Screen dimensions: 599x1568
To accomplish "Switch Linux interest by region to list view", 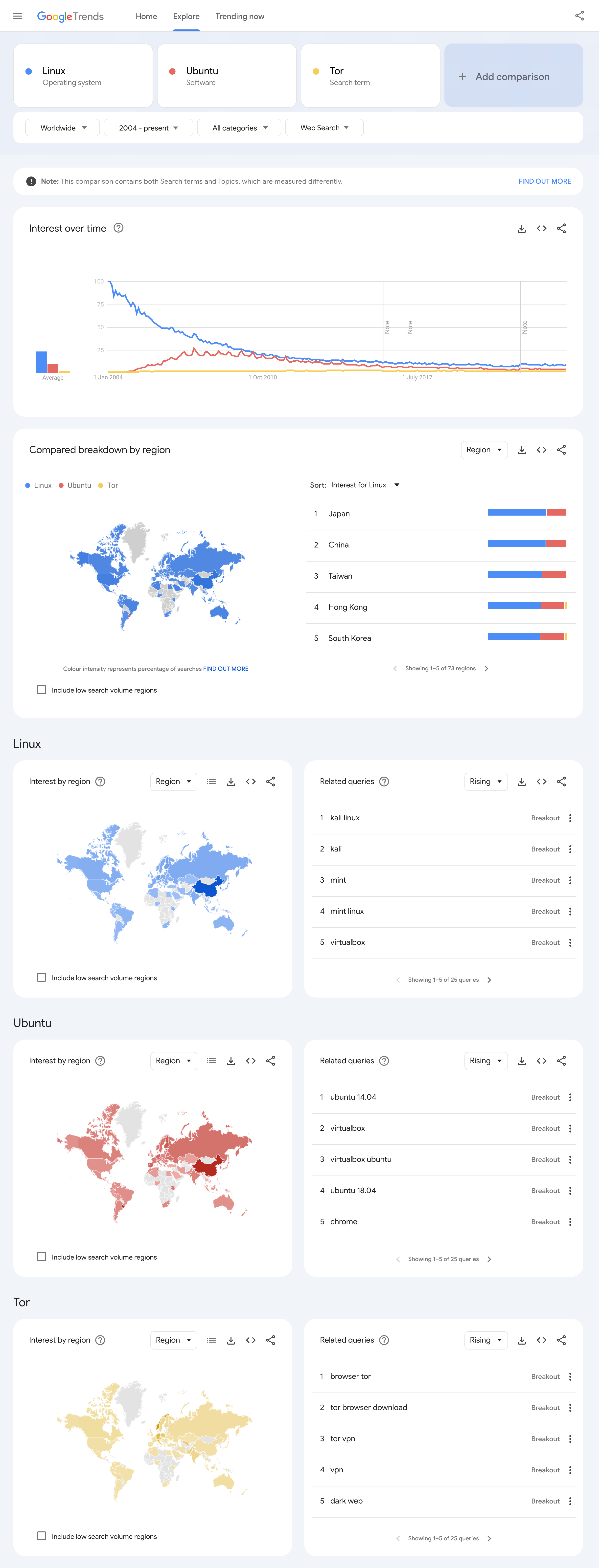I will (211, 782).
